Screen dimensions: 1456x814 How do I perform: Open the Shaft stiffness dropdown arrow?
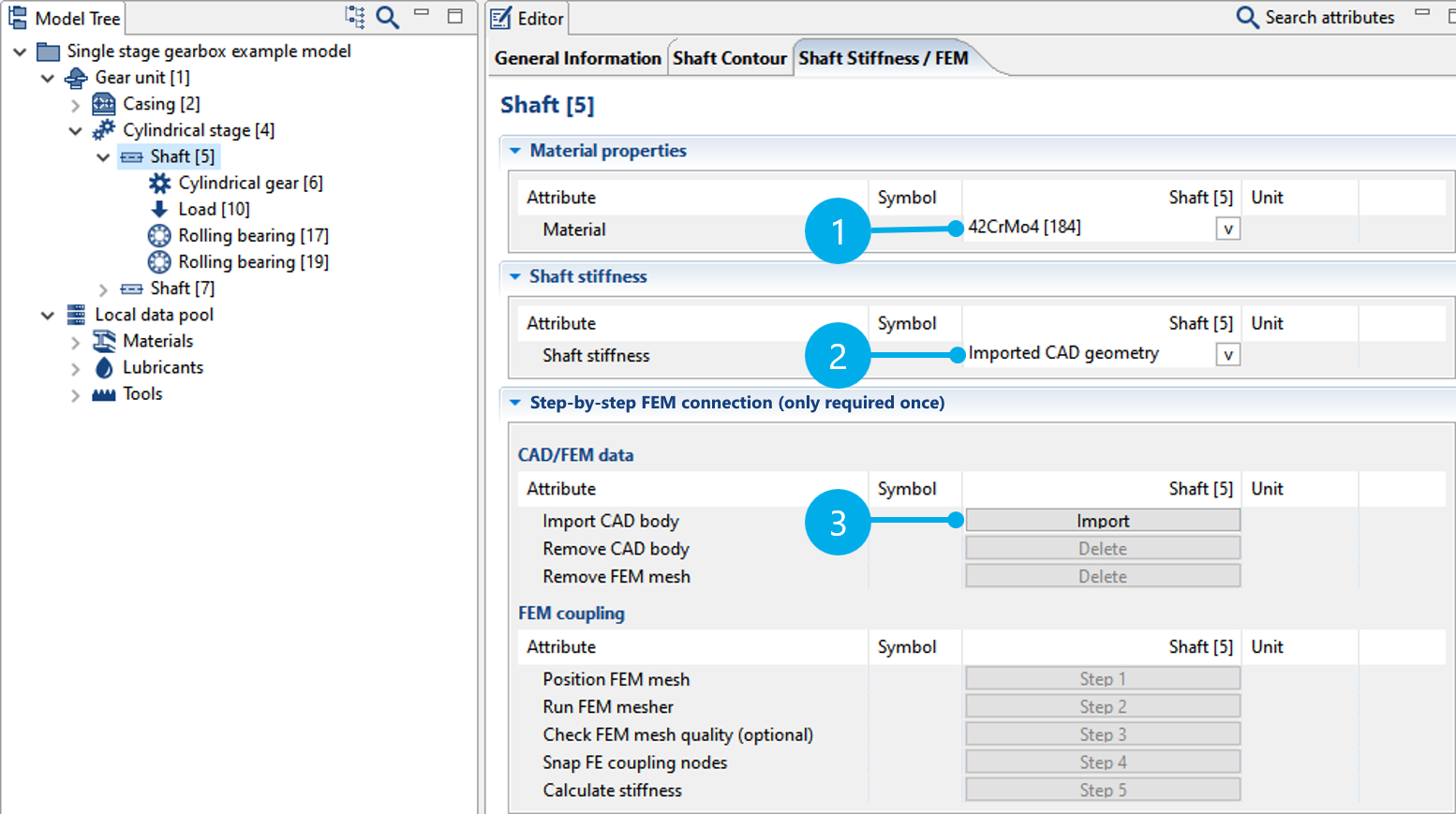[1228, 354]
